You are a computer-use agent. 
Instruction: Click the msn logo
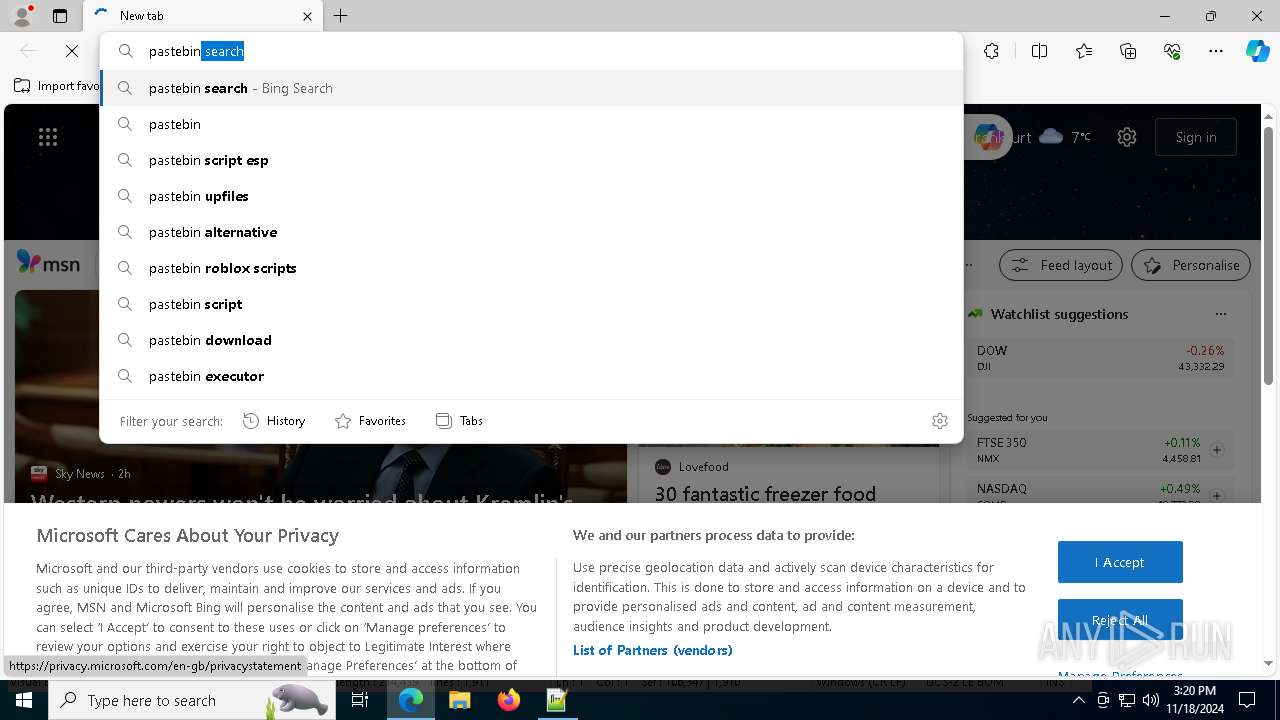pyautogui.click(x=48, y=263)
